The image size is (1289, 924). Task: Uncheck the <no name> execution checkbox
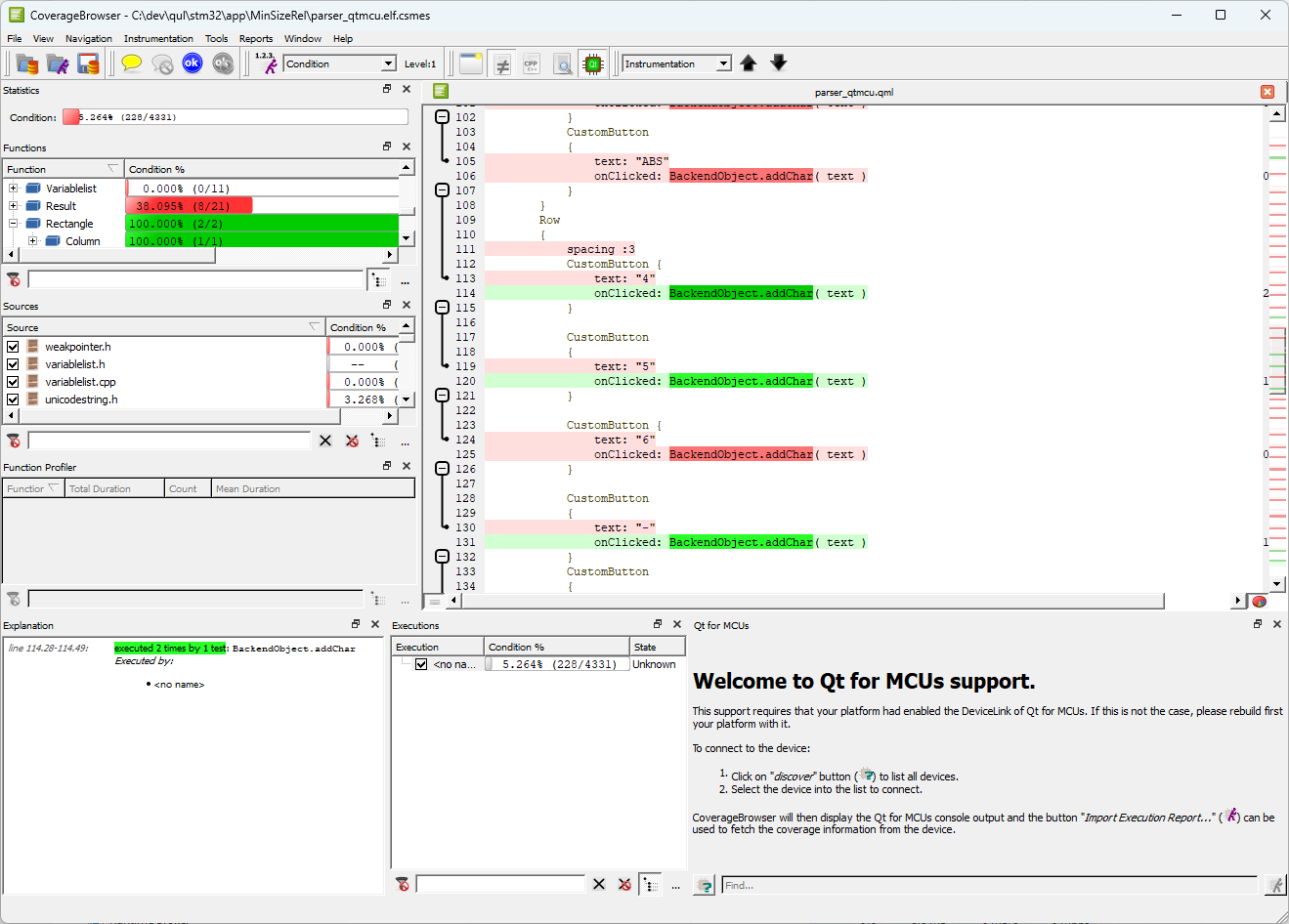[421, 664]
